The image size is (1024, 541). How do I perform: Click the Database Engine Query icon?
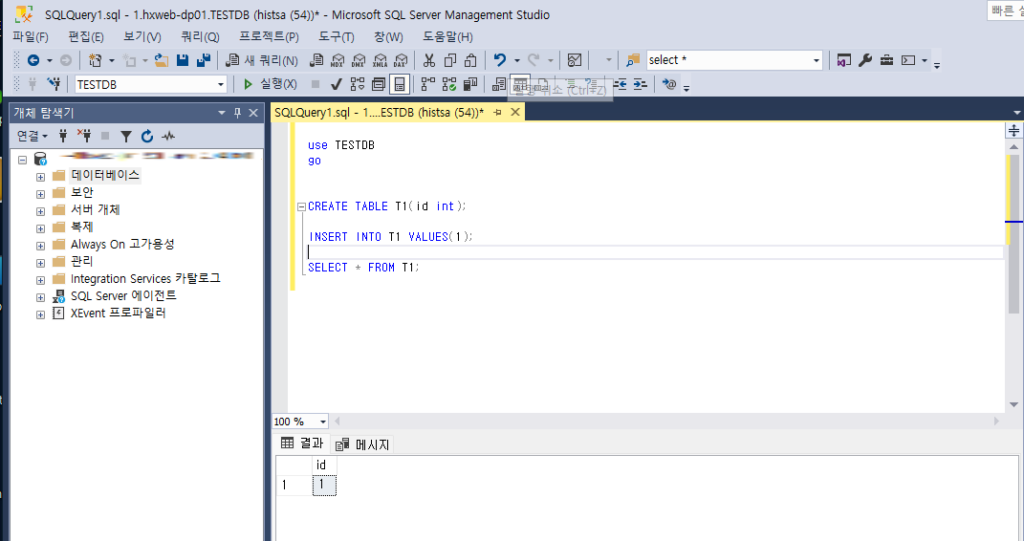[x=317, y=60]
